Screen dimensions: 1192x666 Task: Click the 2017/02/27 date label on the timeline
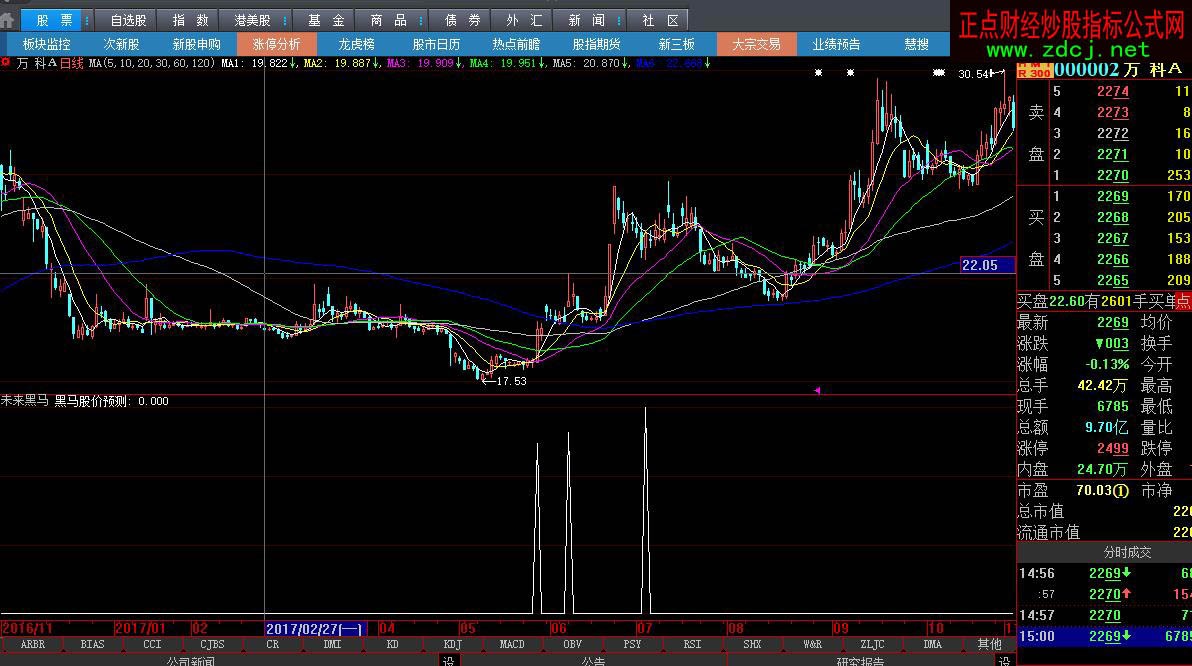314,628
